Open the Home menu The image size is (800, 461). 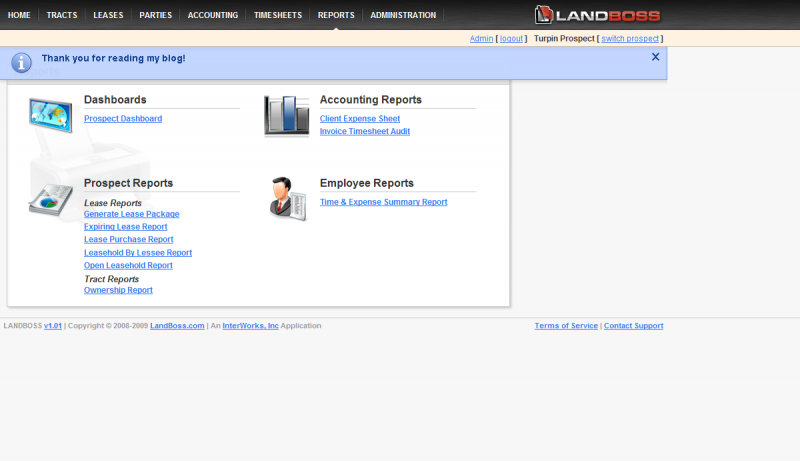[19, 15]
